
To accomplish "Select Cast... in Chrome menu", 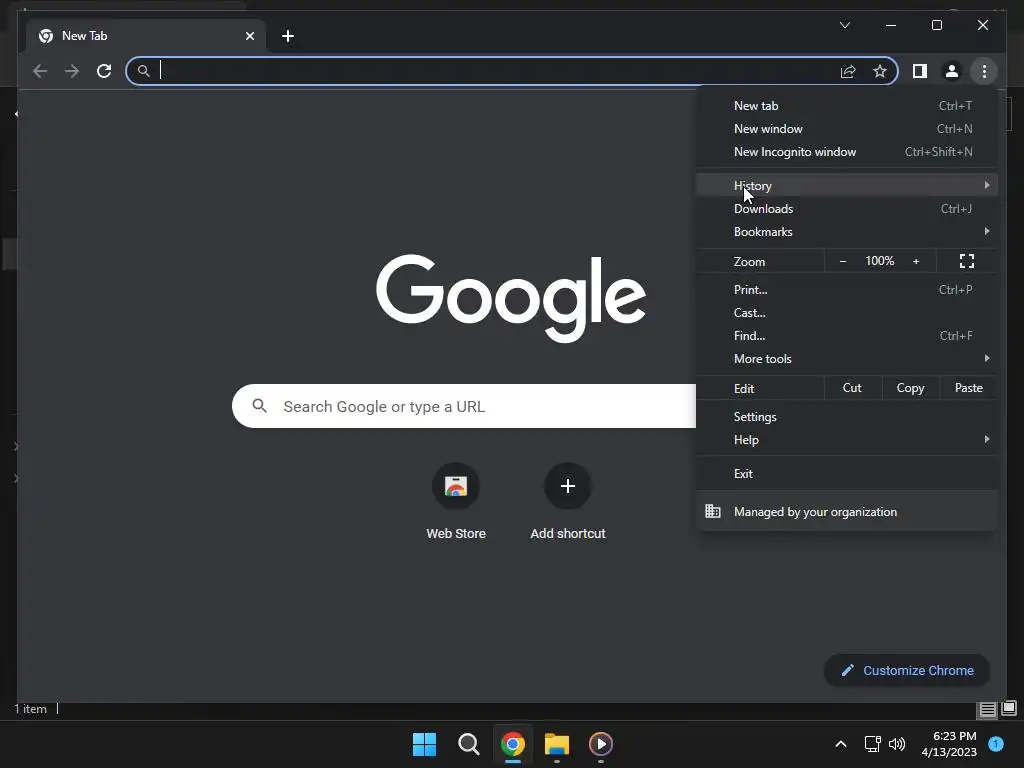I will point(846,312).
